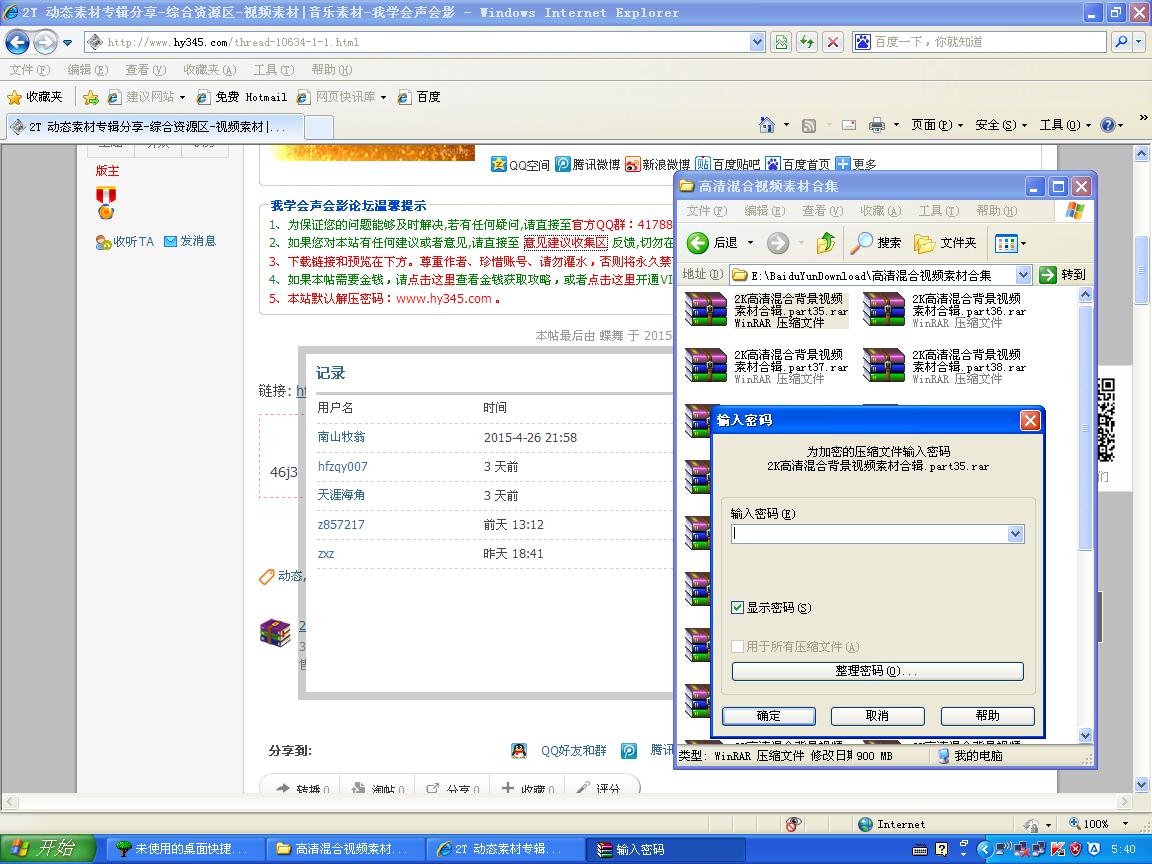This screenshot has height=864, width=1152.
Task: Select the part35.rar archive file icon
Action: tap(706, 309)
